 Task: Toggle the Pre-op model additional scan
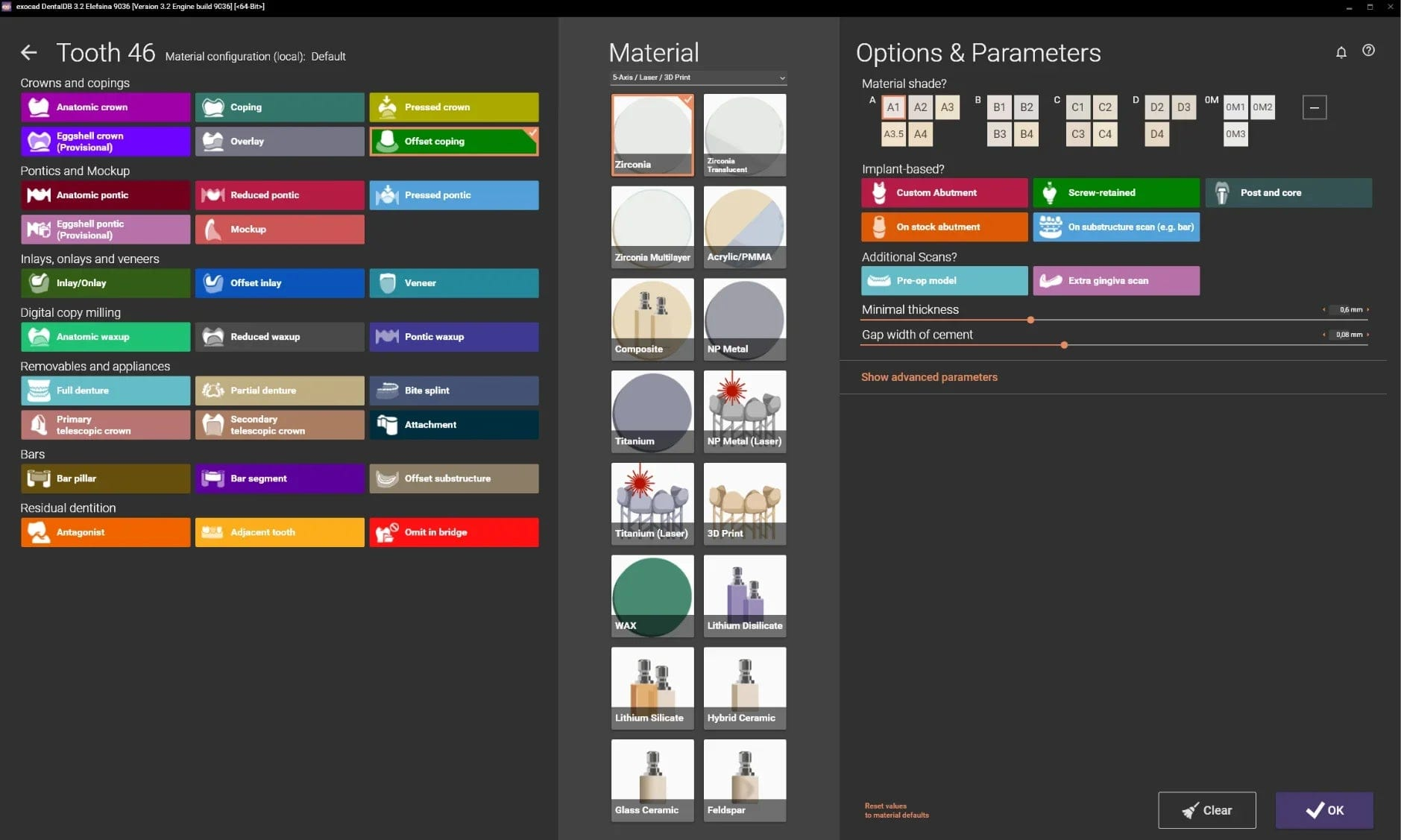[944, 281]
